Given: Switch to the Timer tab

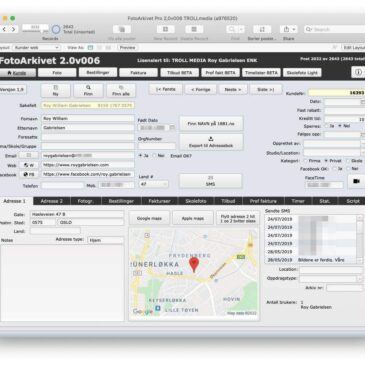Looking at the screenshot, I should click(x=298, y=201).
